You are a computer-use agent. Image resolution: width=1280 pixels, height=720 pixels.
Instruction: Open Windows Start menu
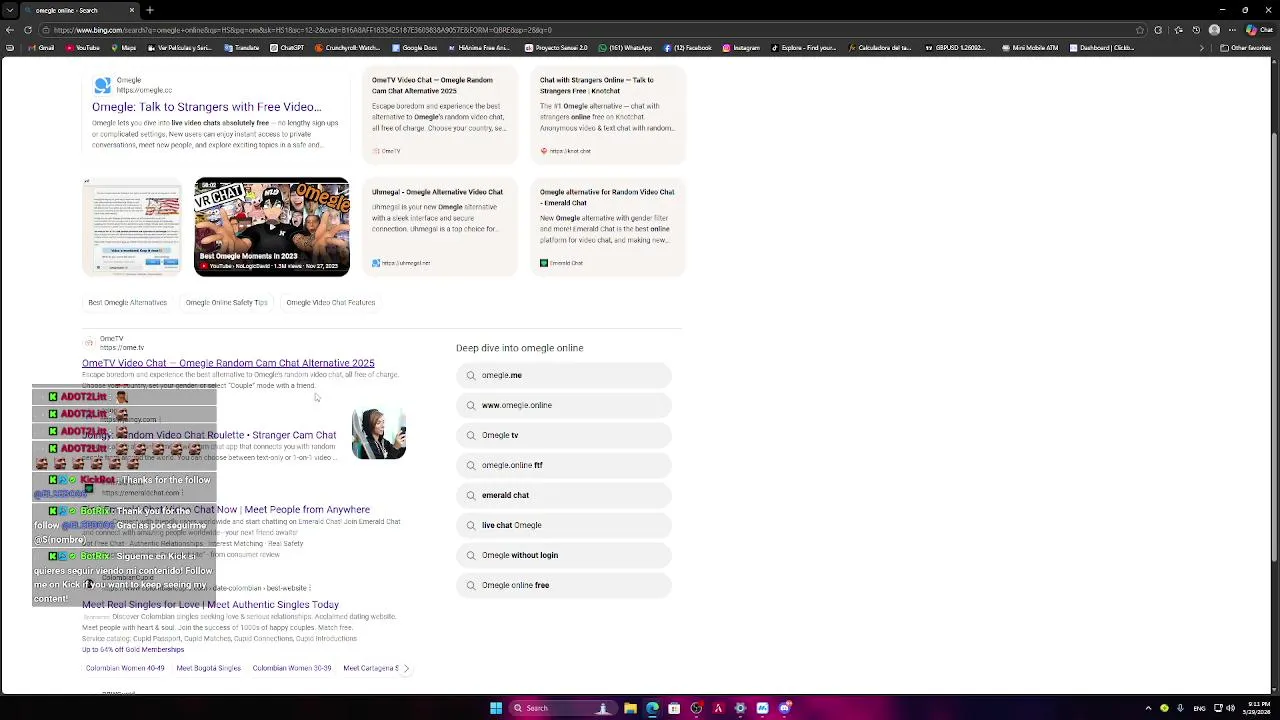pyautogui.click(x=496, y=708)
